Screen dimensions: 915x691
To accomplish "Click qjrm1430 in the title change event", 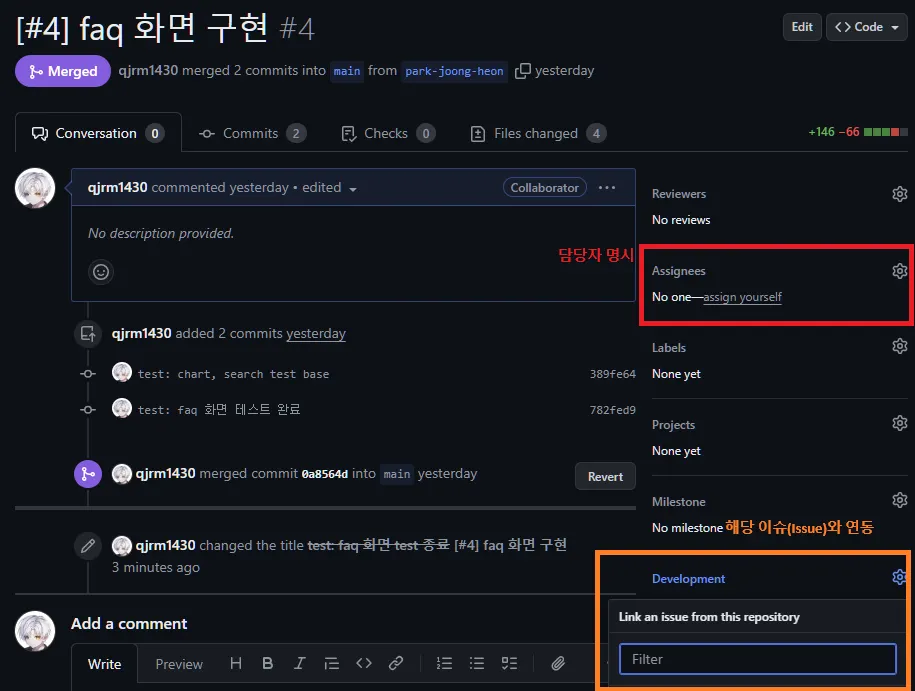I will [165, 545].
